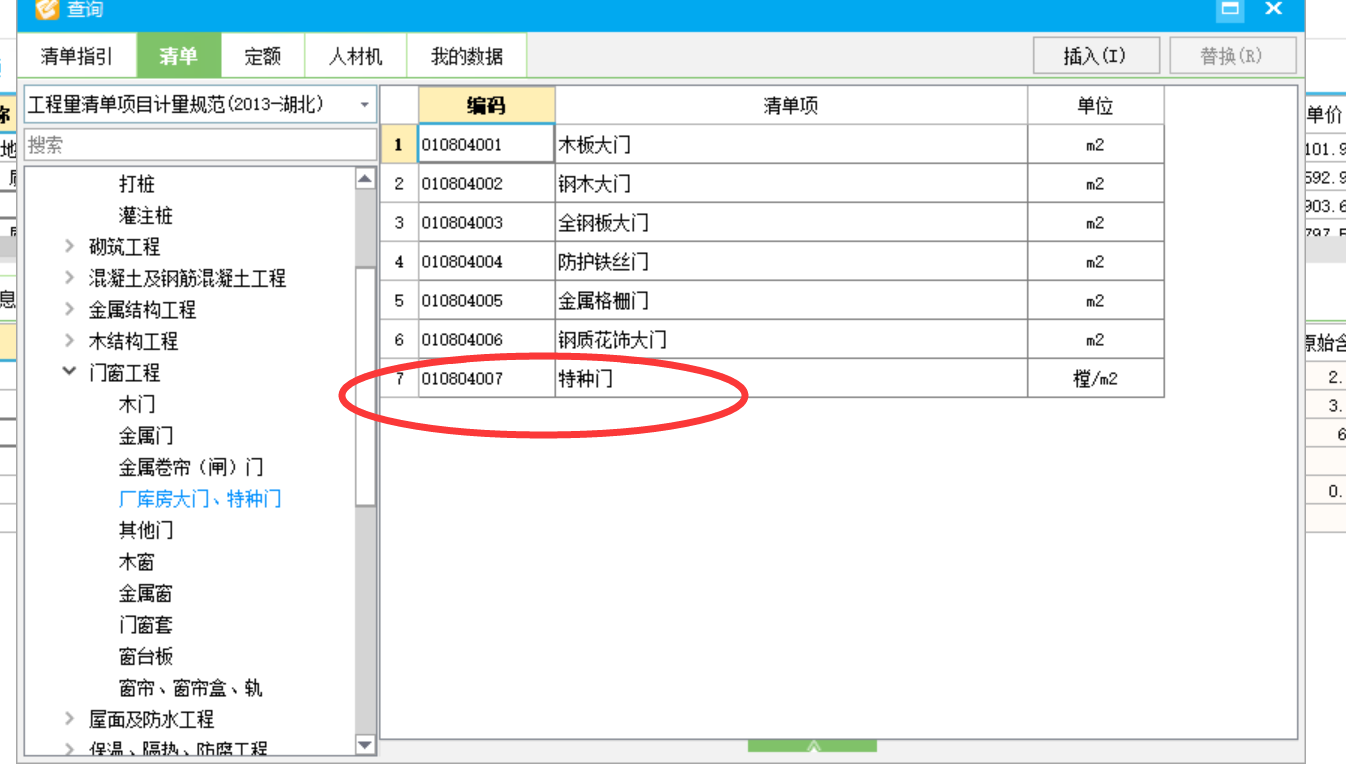
Task: Click the 查询 window app icon
Action: click(x=46, y=9)
